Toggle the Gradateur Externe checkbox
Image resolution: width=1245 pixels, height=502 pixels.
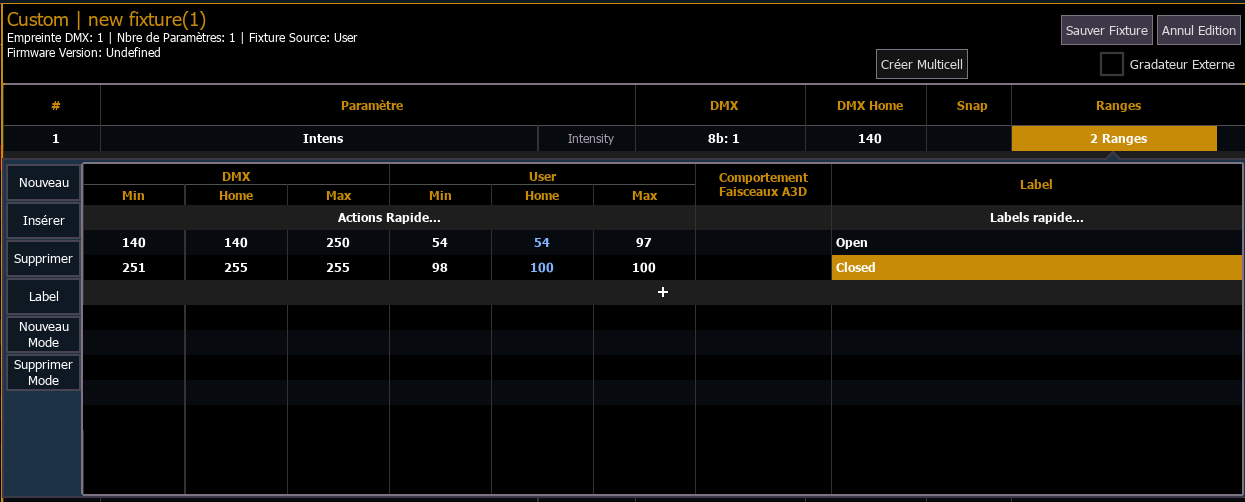point(1111,64)
